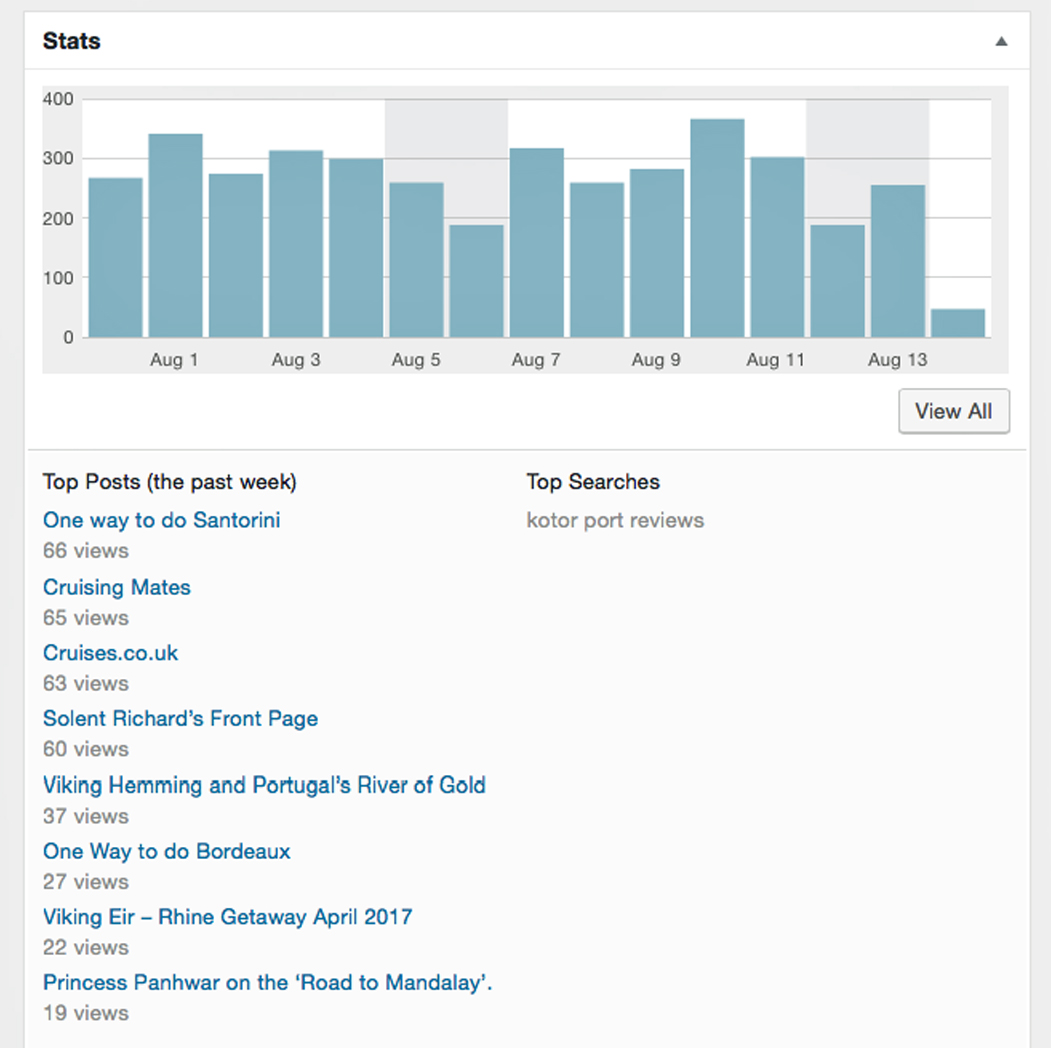Open the Cruises.co.uk post link
1051x1048 pixels.
[x=110, y=653]
